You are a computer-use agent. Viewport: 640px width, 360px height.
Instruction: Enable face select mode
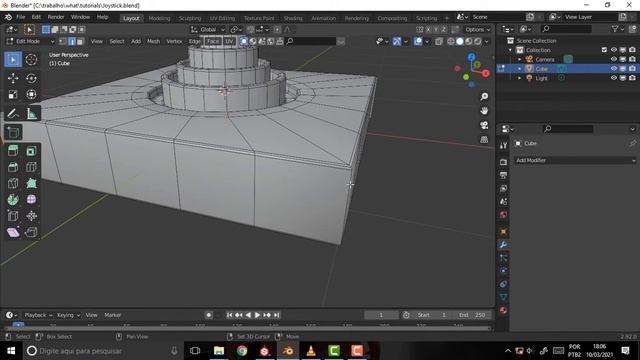(x=80, y=41)
